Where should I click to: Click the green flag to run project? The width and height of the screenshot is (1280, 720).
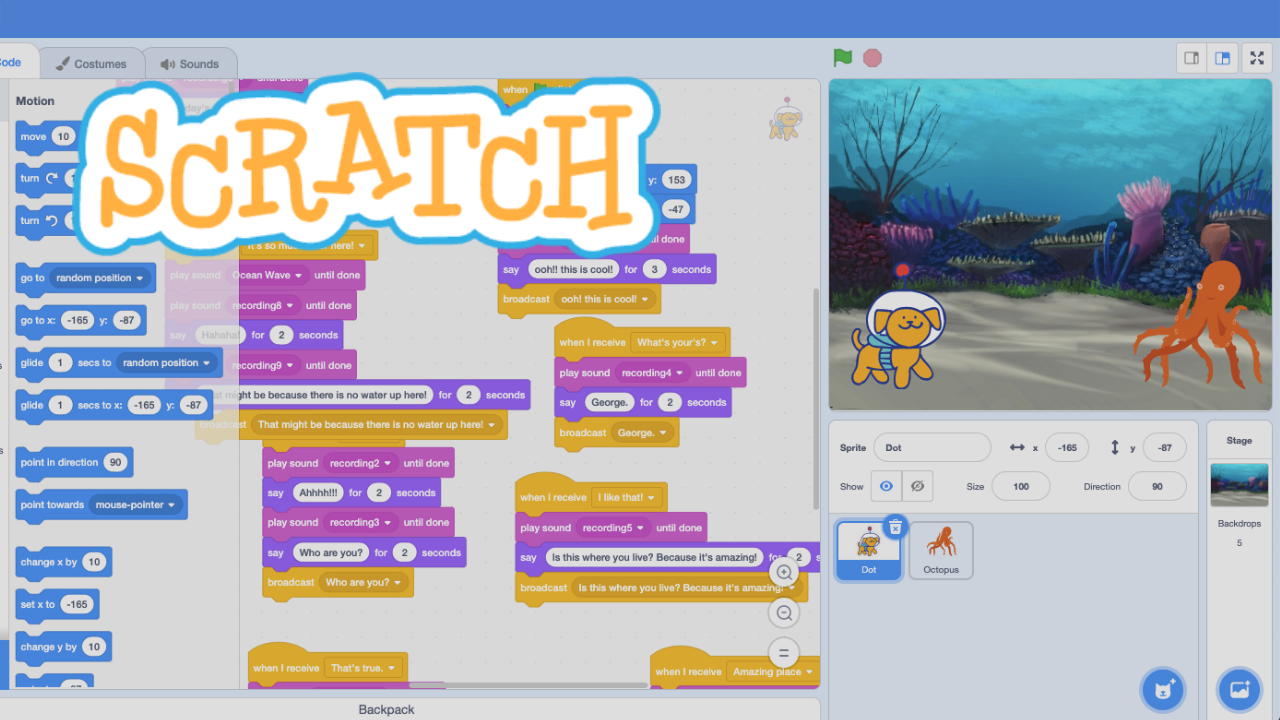click(x=843, y=58)
